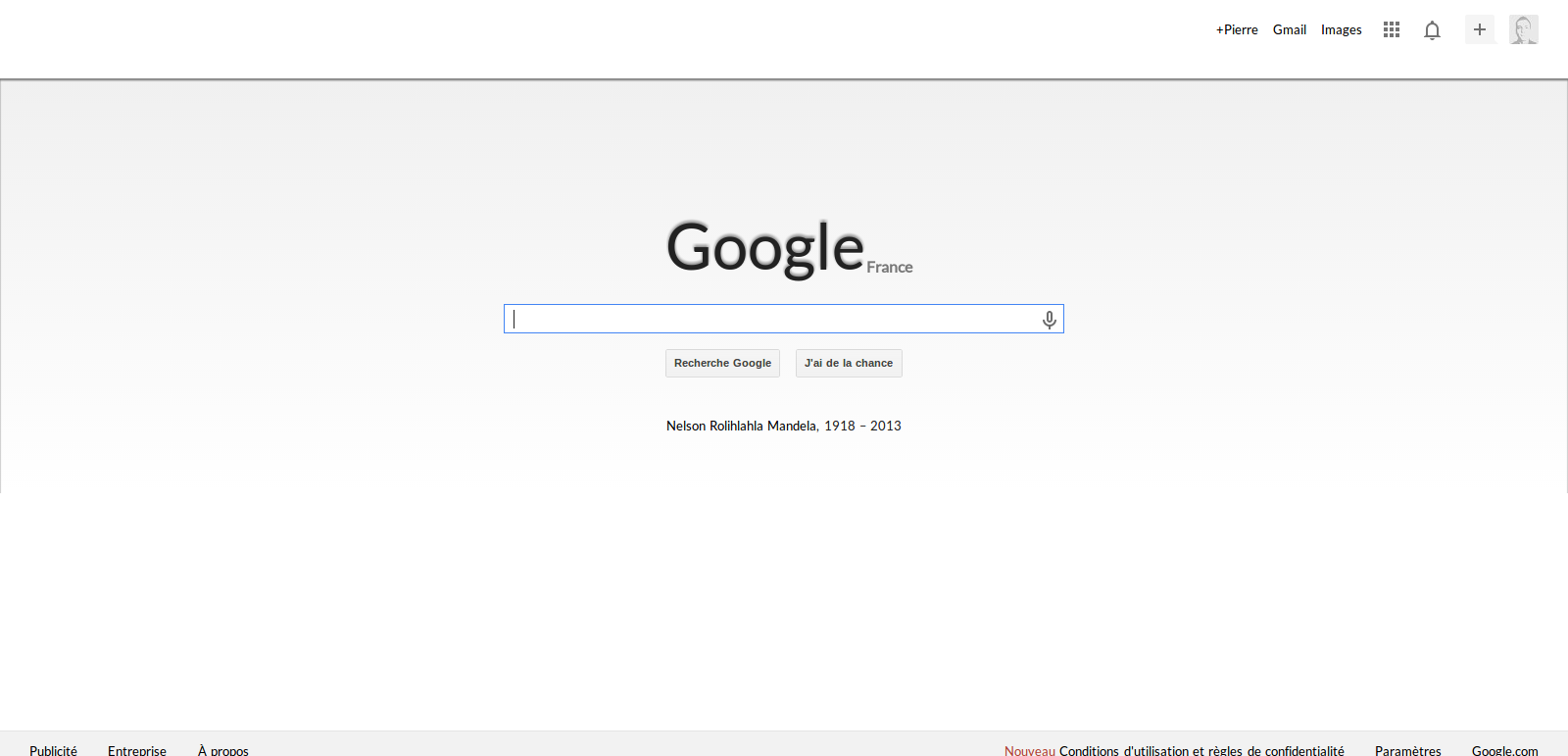Screen dimensions: 1568x756
Task: Click the Google France logo
Action: coord(790,249)
